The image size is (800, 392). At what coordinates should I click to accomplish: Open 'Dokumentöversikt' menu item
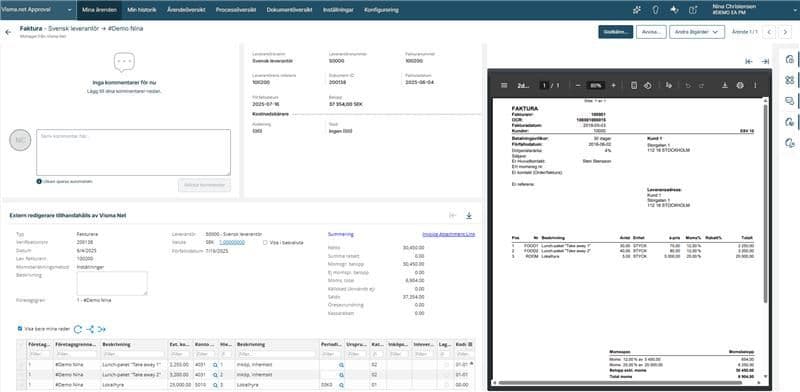[x=289, y=10]
